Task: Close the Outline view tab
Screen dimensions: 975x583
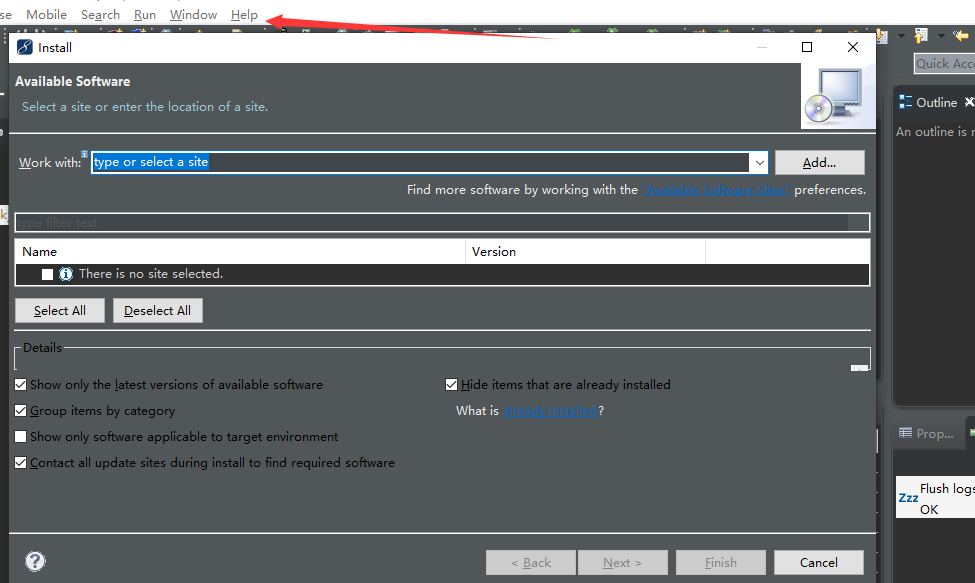Action: [x=969, y=102]
